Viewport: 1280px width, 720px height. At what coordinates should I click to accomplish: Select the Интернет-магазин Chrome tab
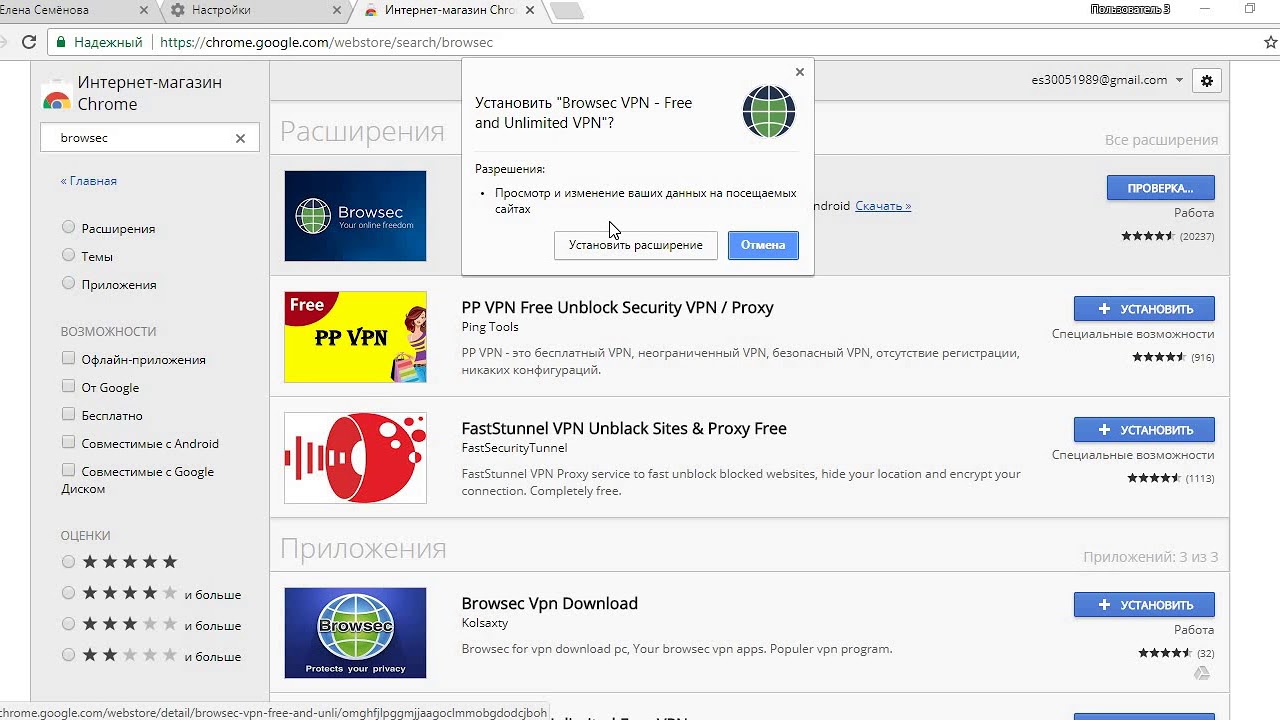450,10
